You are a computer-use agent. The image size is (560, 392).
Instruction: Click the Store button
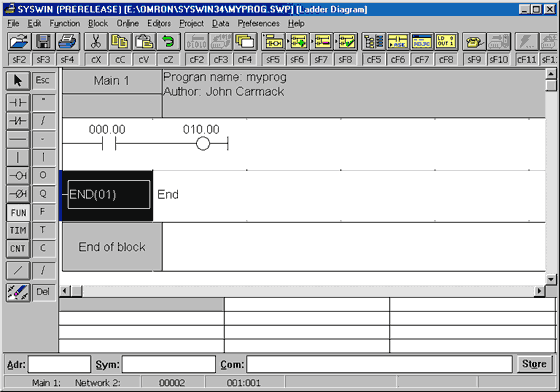point(534,364)
